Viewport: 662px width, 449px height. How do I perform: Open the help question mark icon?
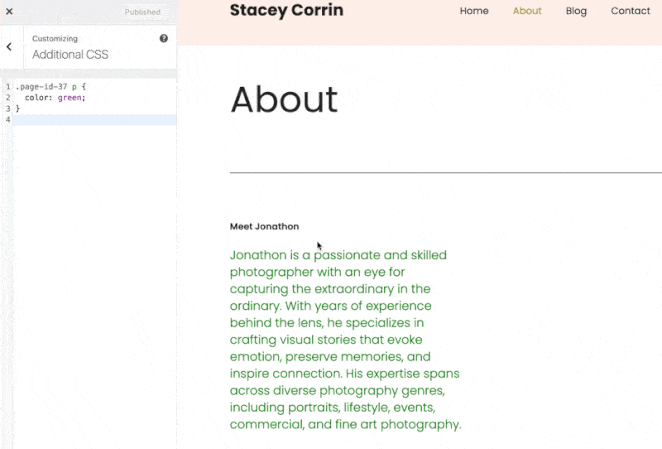(164, 38)
